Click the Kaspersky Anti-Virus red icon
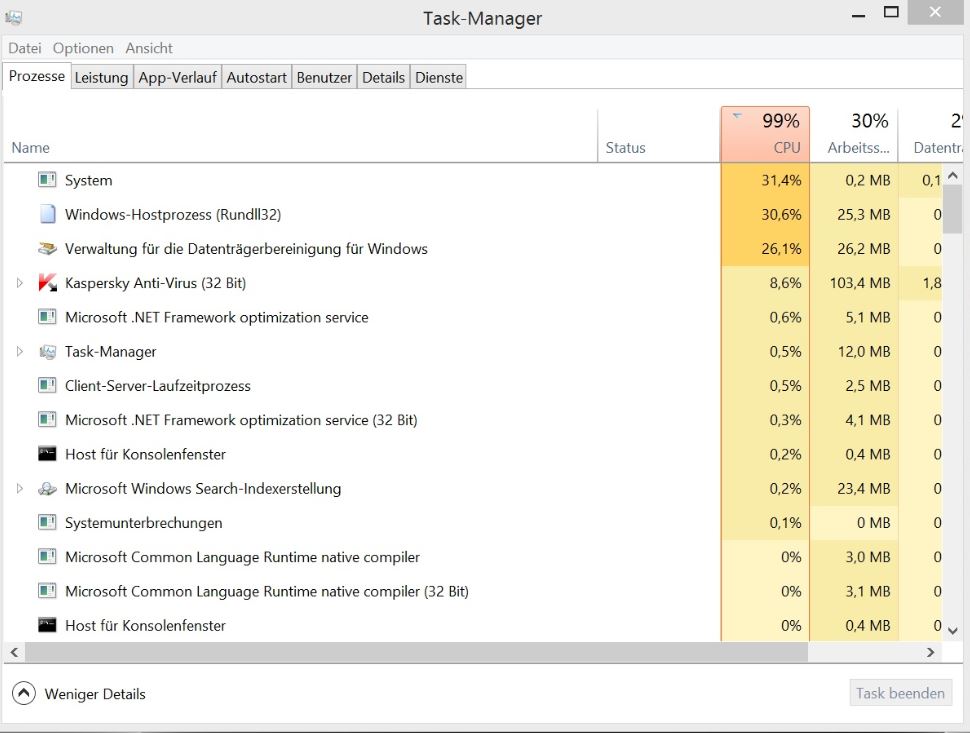This screenshot has width=970, height=733. point(47,283)
